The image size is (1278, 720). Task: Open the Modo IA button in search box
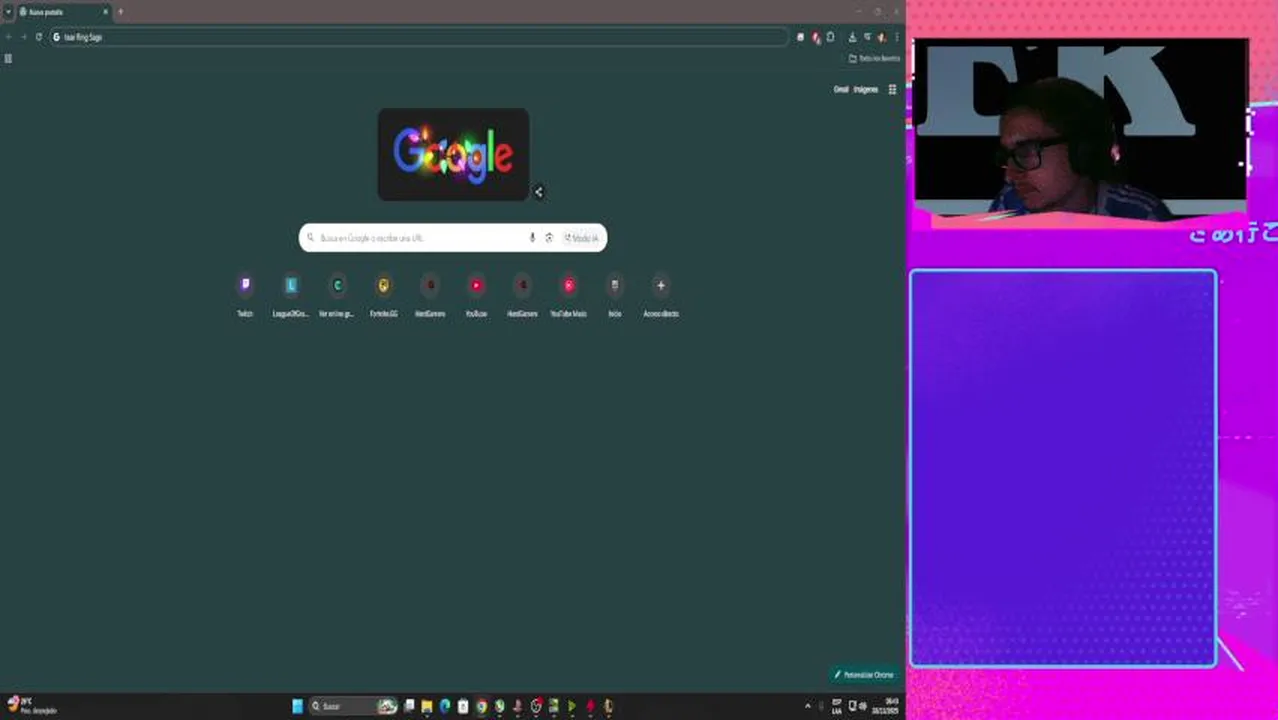581,237
